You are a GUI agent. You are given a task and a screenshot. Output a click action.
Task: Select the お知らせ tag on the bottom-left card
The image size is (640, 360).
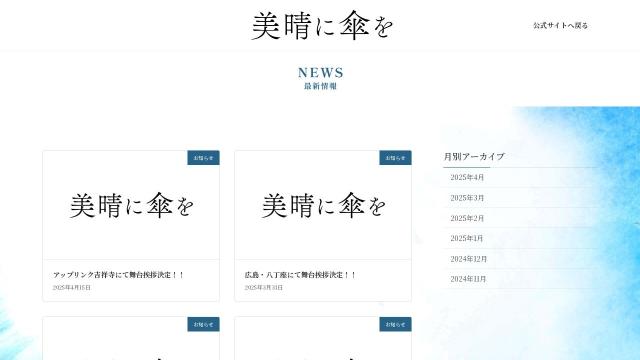203,324
